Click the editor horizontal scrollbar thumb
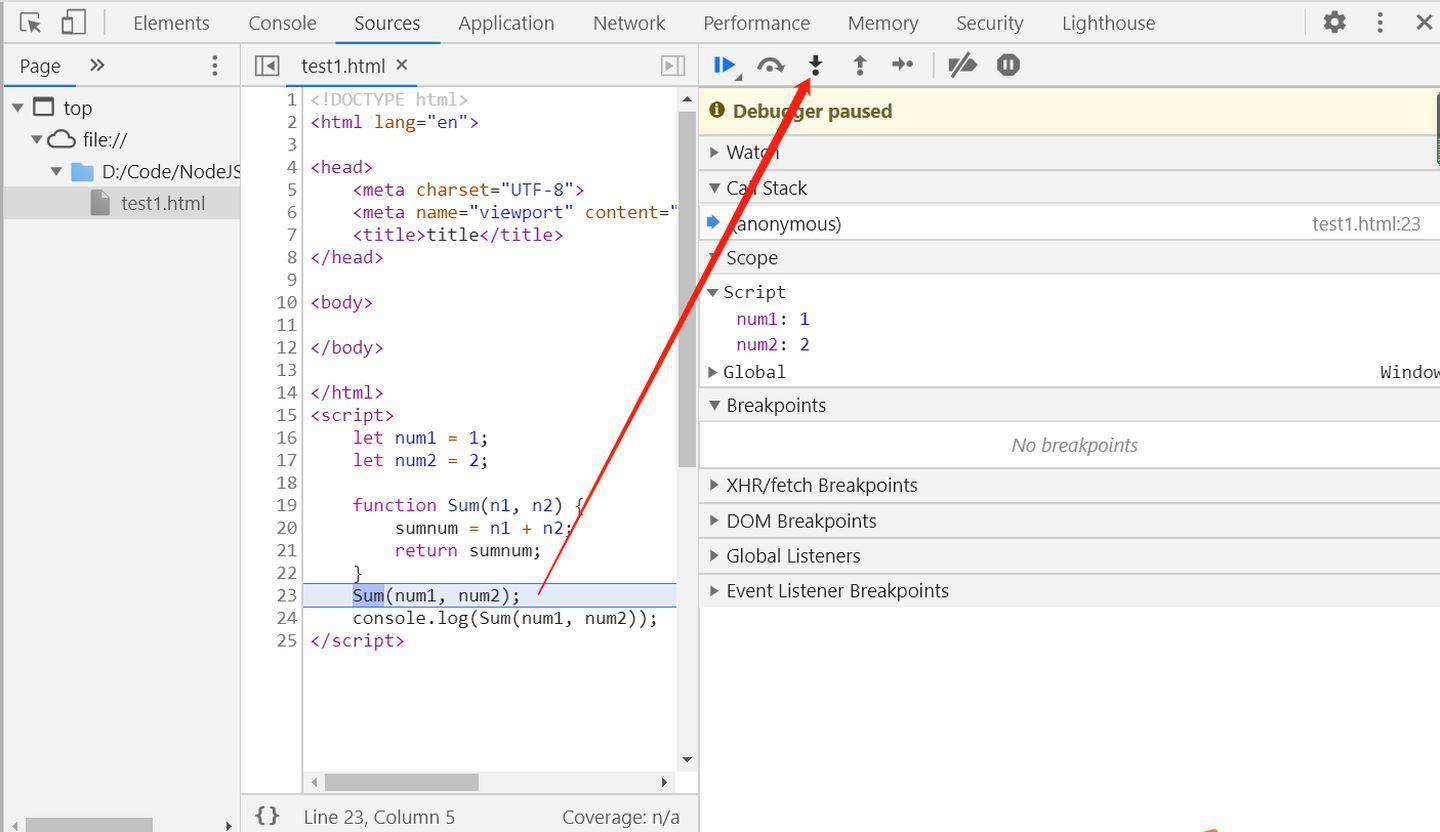This screenshot has width=1440, height=832. pyautogui.click(x=402, y=782)
